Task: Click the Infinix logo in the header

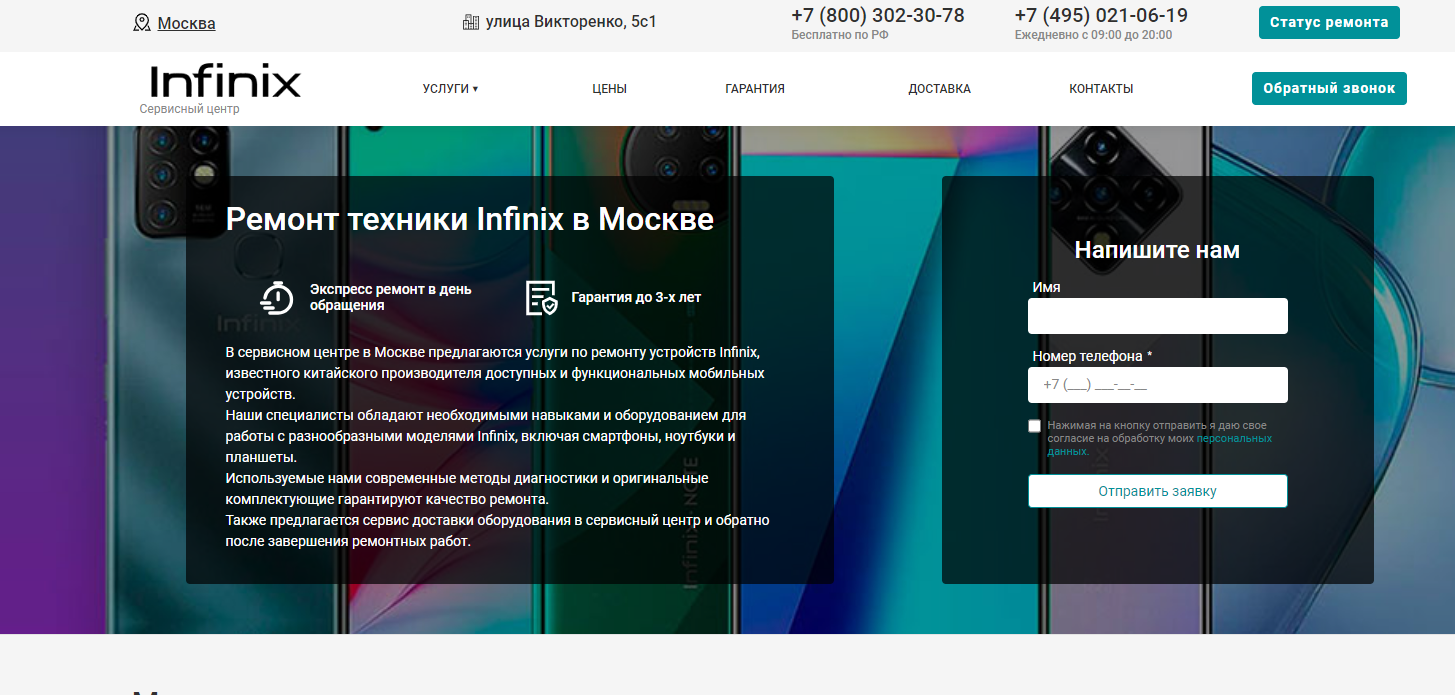Action: coord(225,82)
